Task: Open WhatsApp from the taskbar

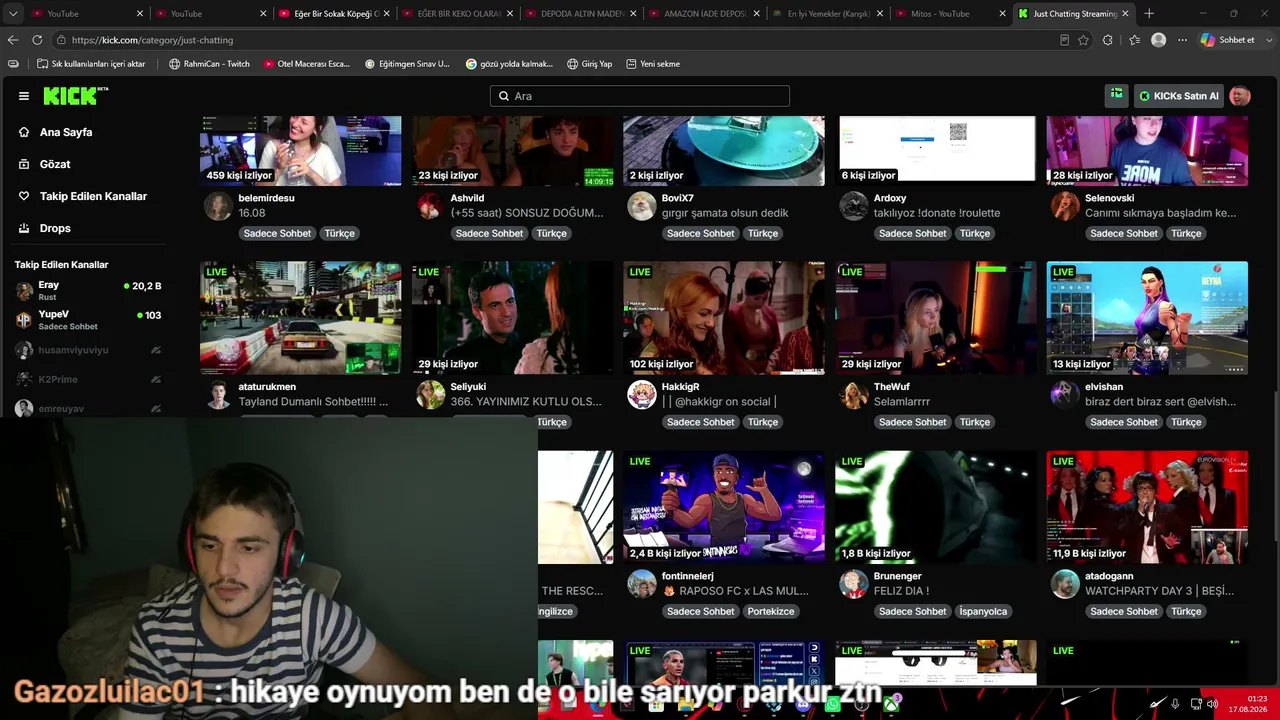Action: [x=833, y=705]
